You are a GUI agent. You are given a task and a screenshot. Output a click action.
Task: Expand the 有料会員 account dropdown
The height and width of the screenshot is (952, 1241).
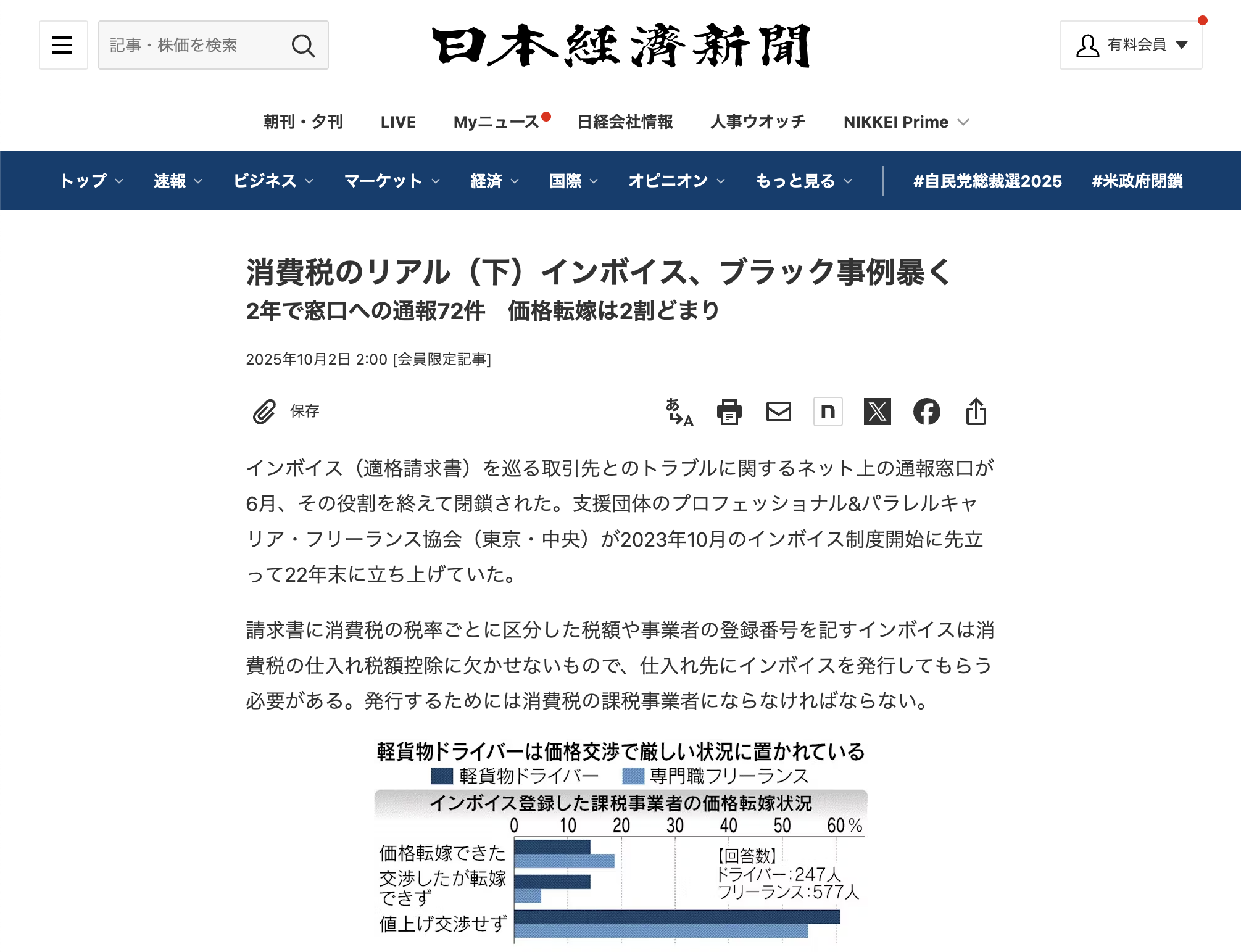point(1131,45)
